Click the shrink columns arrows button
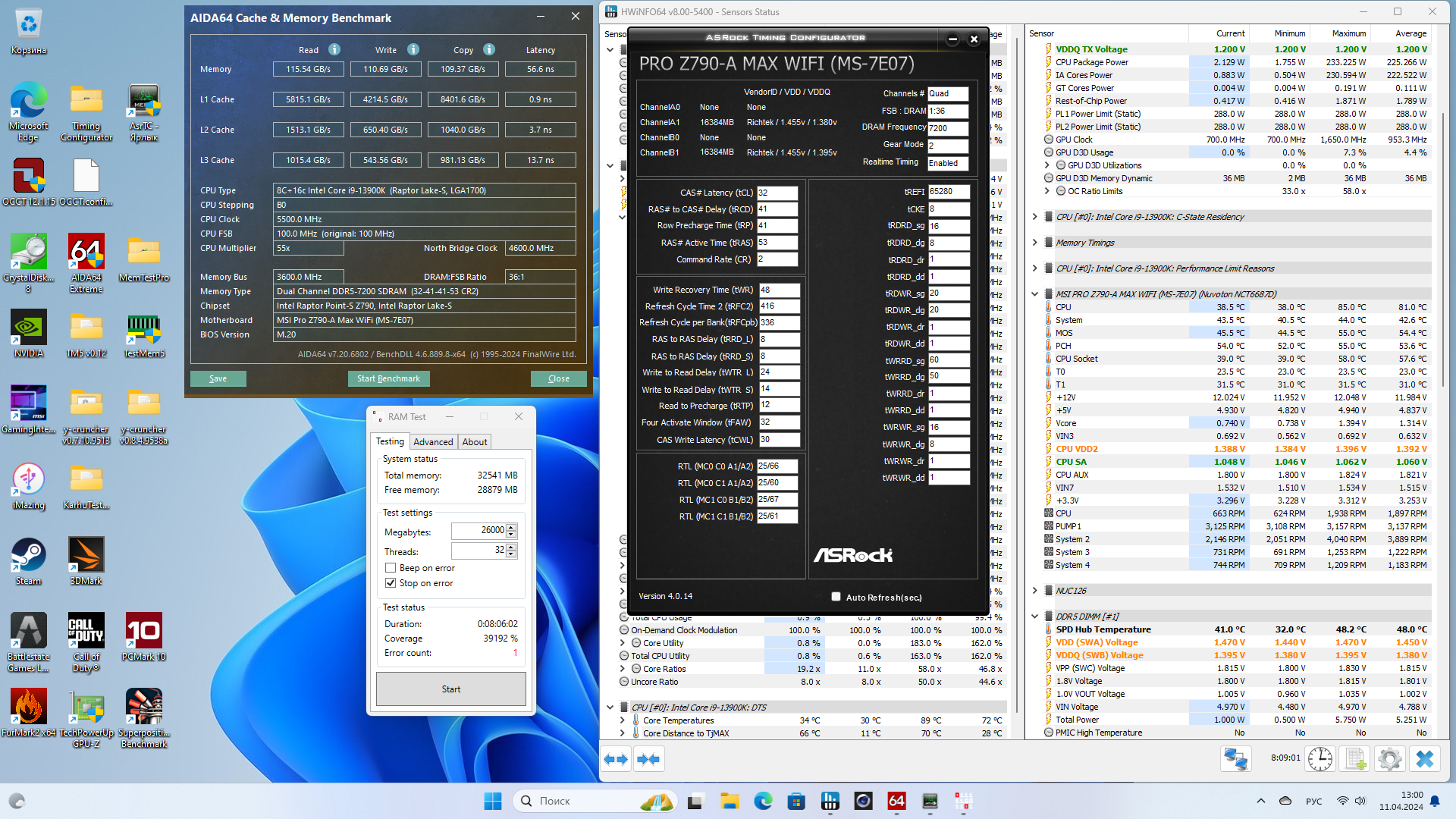Screen dimensions: 1456x819 coord(648,759)
